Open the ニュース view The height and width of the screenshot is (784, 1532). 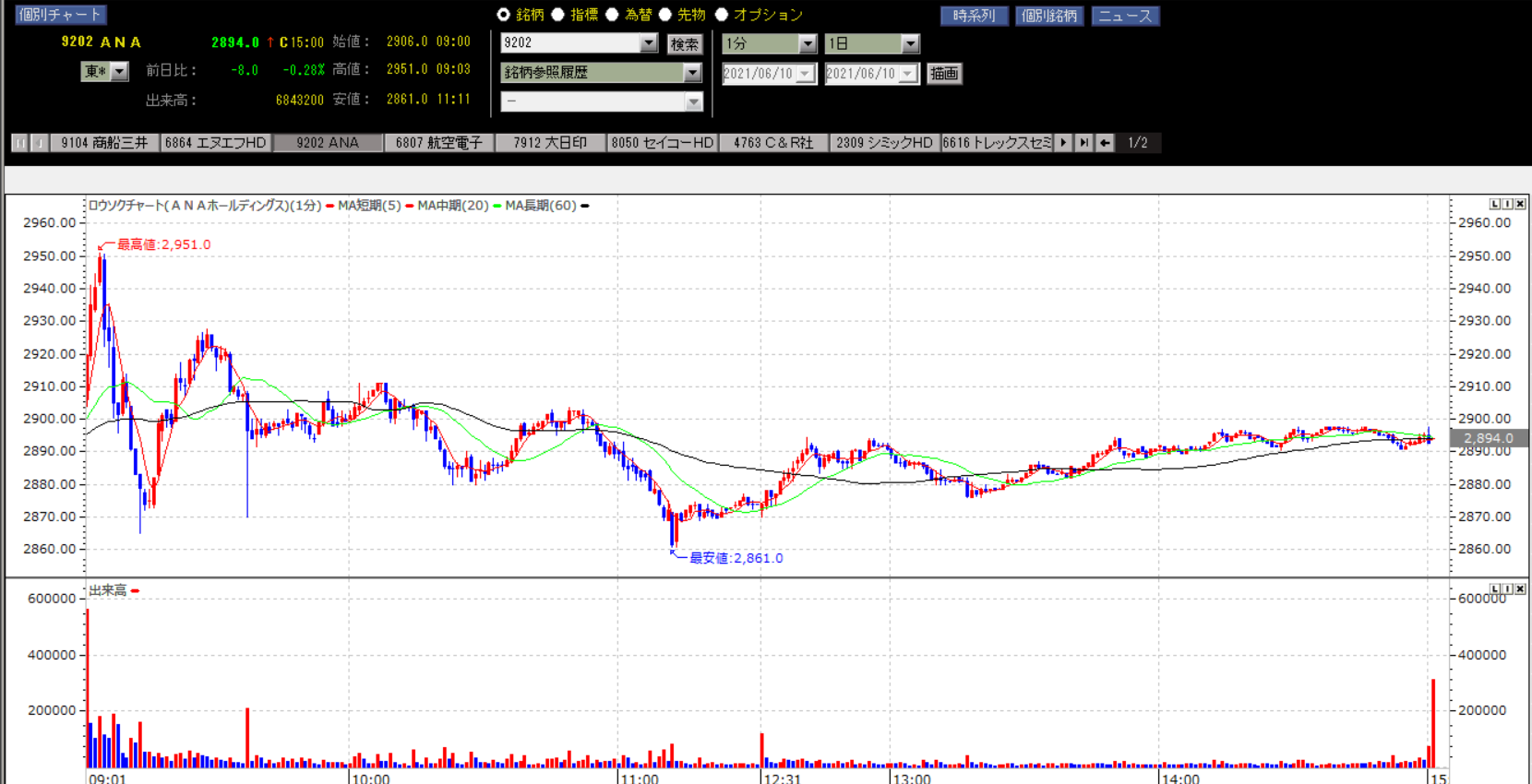pyautogui.click(x=1125, y=16)
